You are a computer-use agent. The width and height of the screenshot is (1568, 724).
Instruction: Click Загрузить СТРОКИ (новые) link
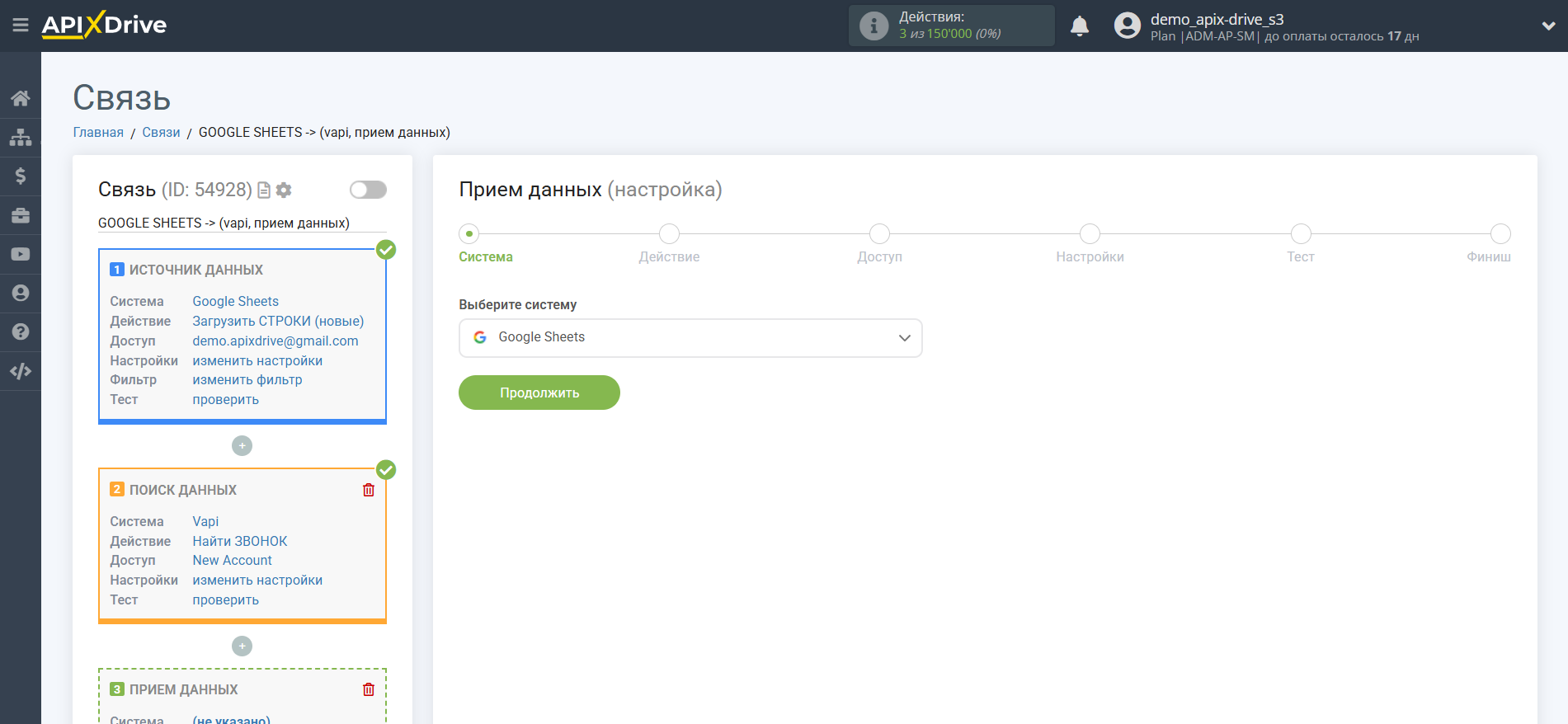tap(278, 322)
